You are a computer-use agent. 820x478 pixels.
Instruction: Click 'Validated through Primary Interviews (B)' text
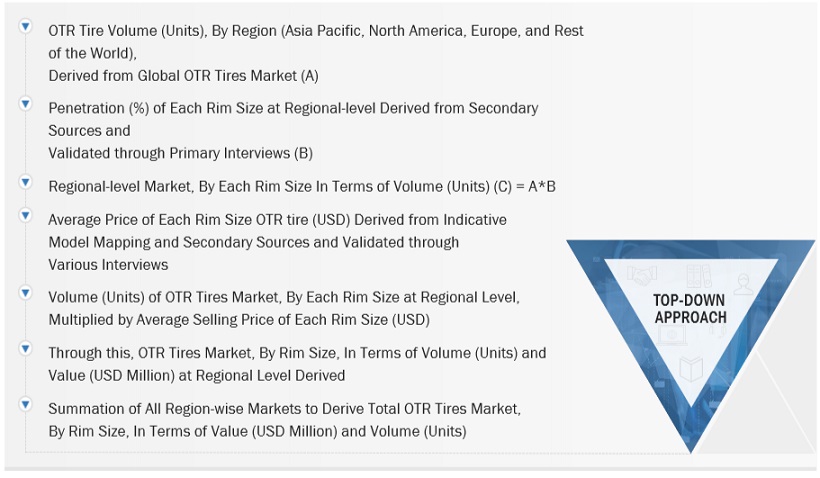click(180, 153)
